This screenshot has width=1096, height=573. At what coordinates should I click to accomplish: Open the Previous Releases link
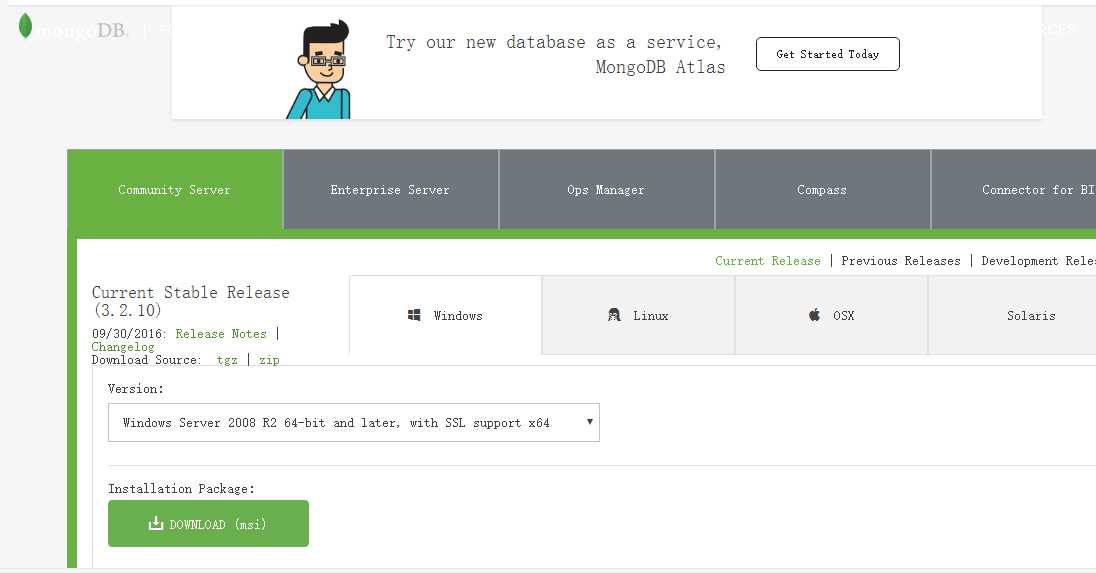tap(901, 261)
